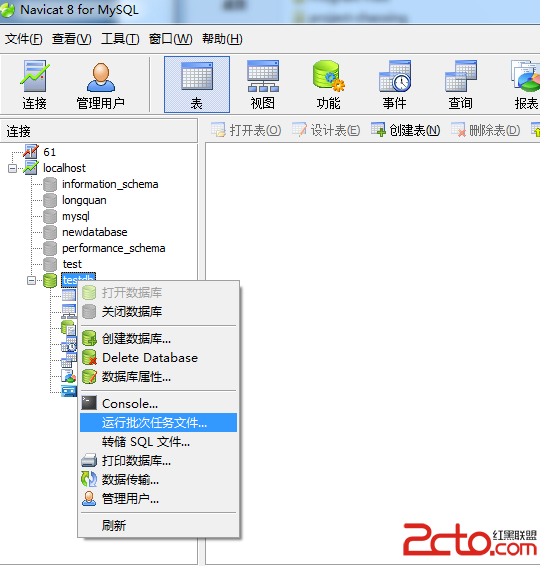Collapse the testdb database node
Screen dimensions: 540x566
click(x=31, y=280)
